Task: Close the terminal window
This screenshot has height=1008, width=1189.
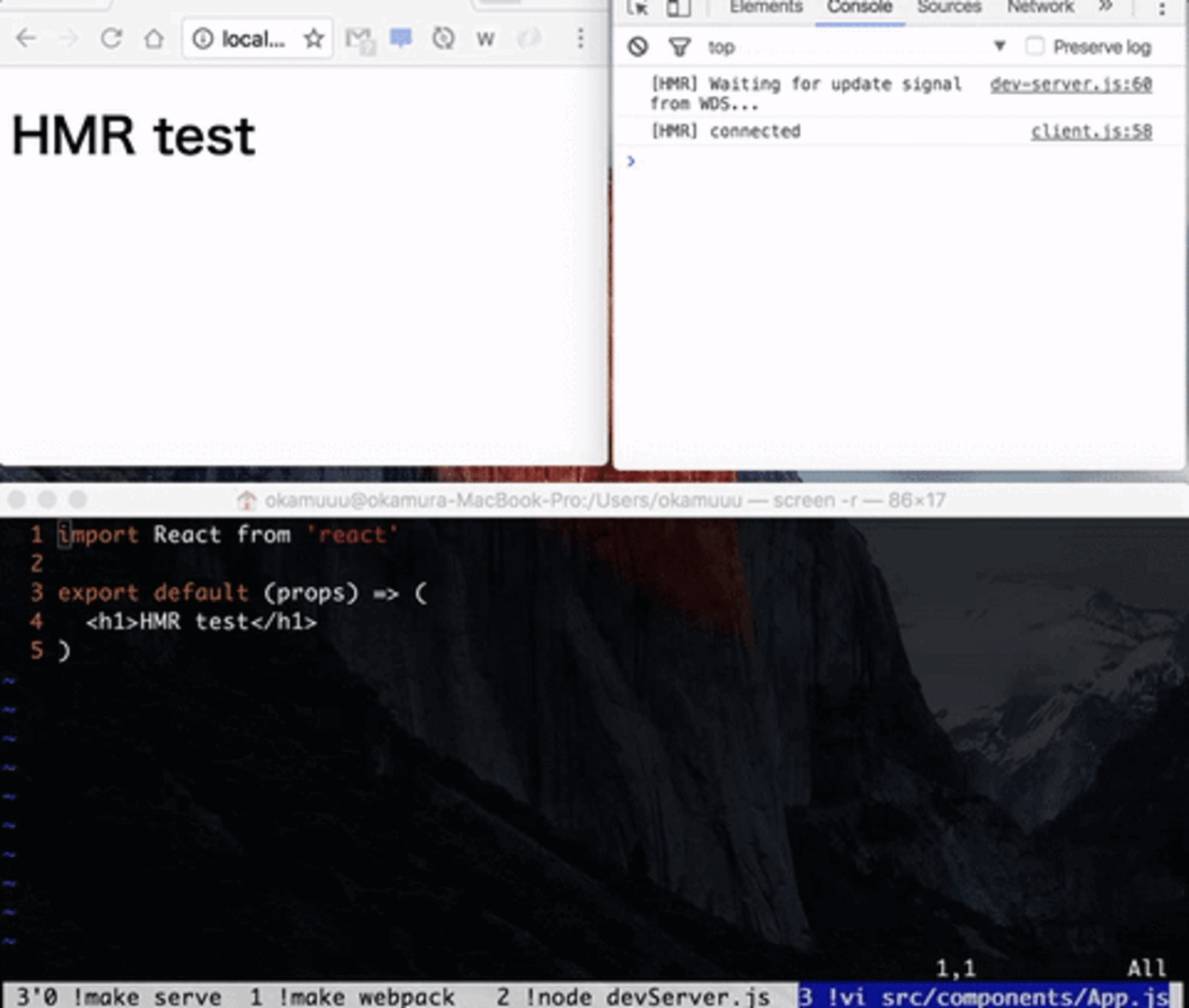Action: (17, 499)
